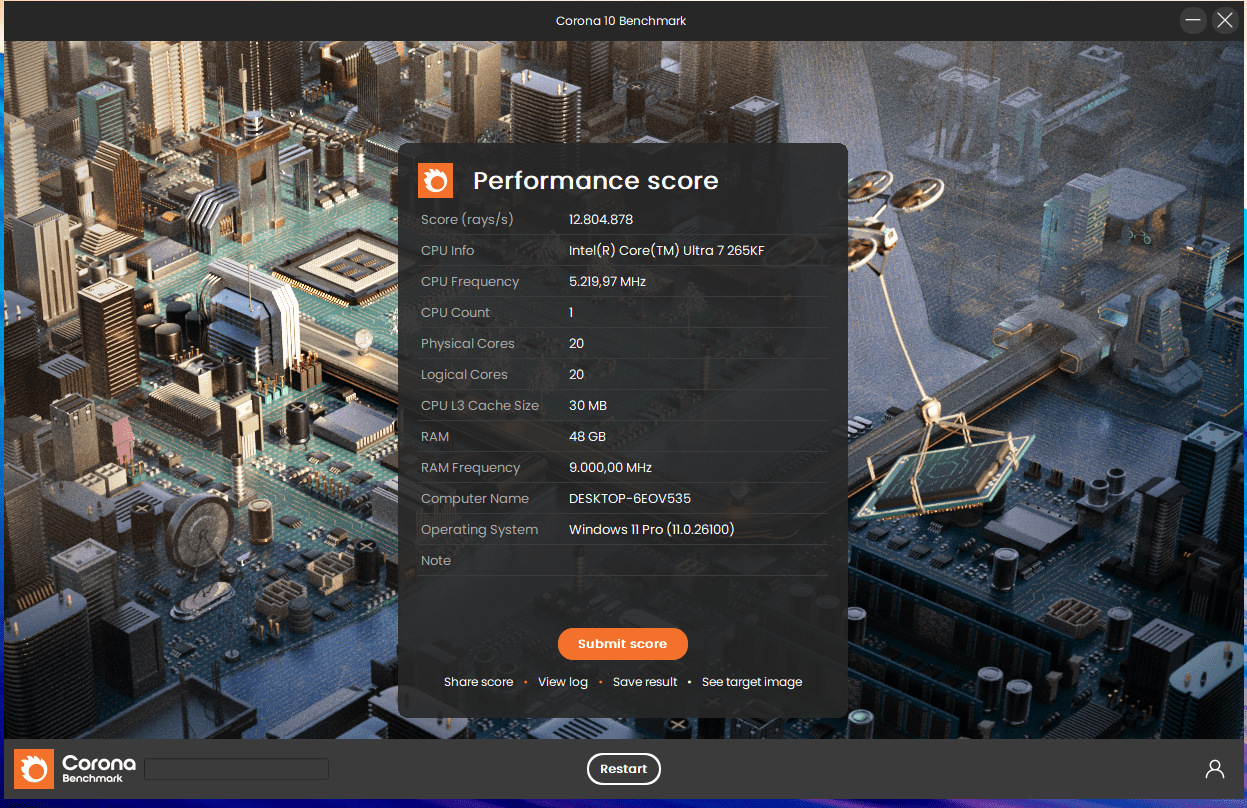Click the CPU Info row showing Ultra 7 265KF
Screen dimensions: 1247x808
[x=667, y=250]
